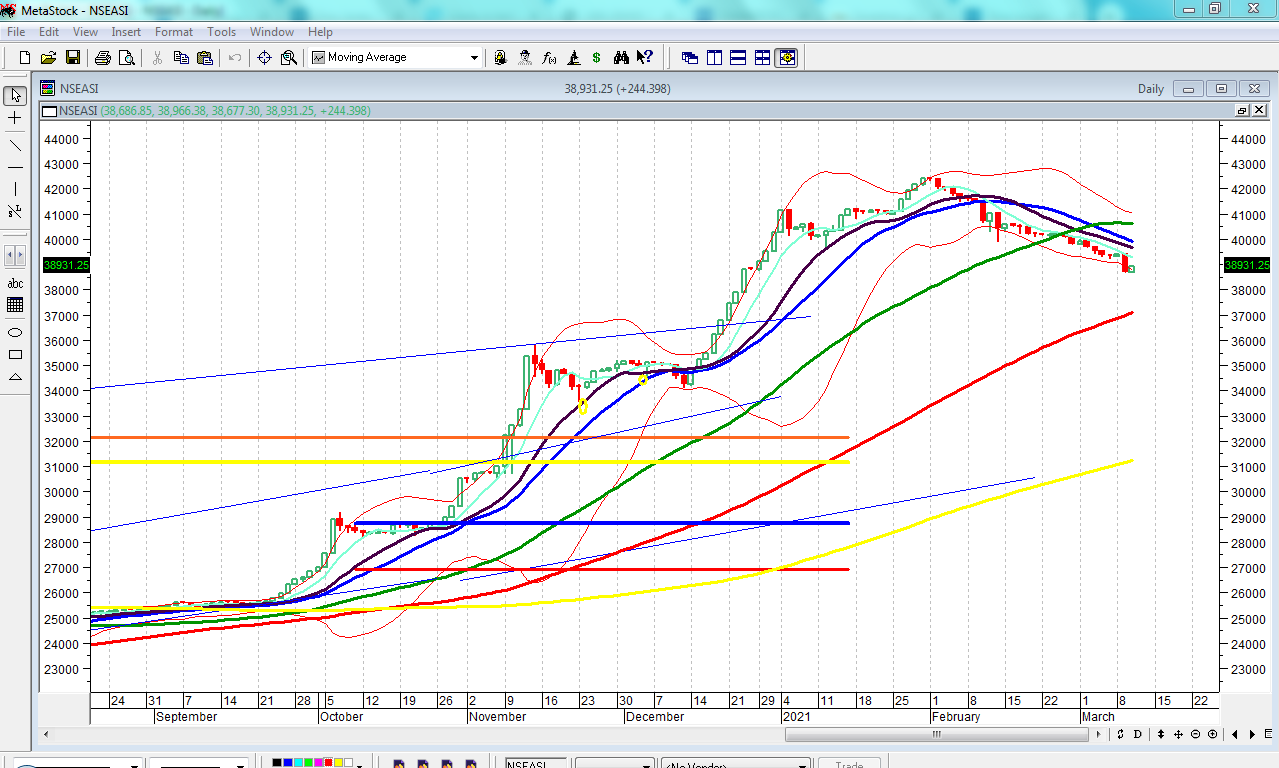1279x768 pixels.
Task: Pick the ellipse drawing tool
Action: tap(15, 332)
